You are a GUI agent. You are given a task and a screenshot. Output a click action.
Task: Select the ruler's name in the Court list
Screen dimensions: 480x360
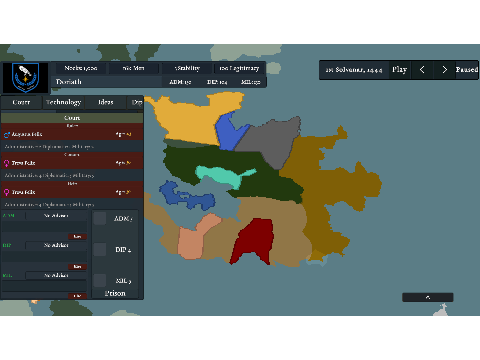coord(27,134)
